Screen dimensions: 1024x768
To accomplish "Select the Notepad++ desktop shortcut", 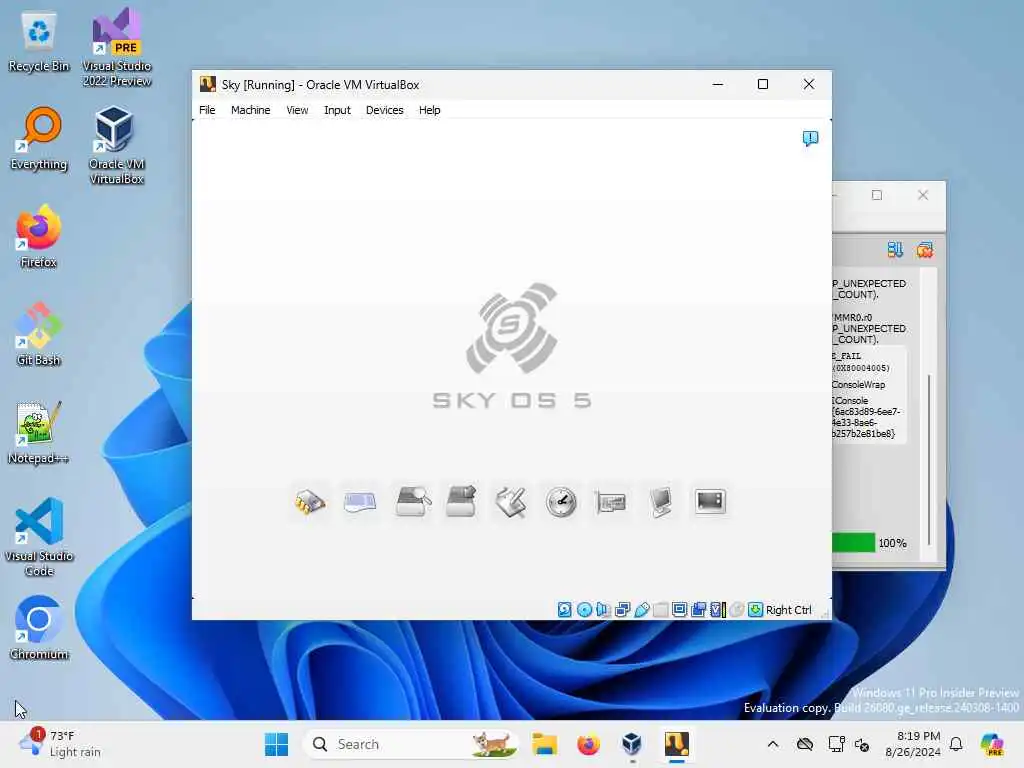I will click(x=39, y=432).
